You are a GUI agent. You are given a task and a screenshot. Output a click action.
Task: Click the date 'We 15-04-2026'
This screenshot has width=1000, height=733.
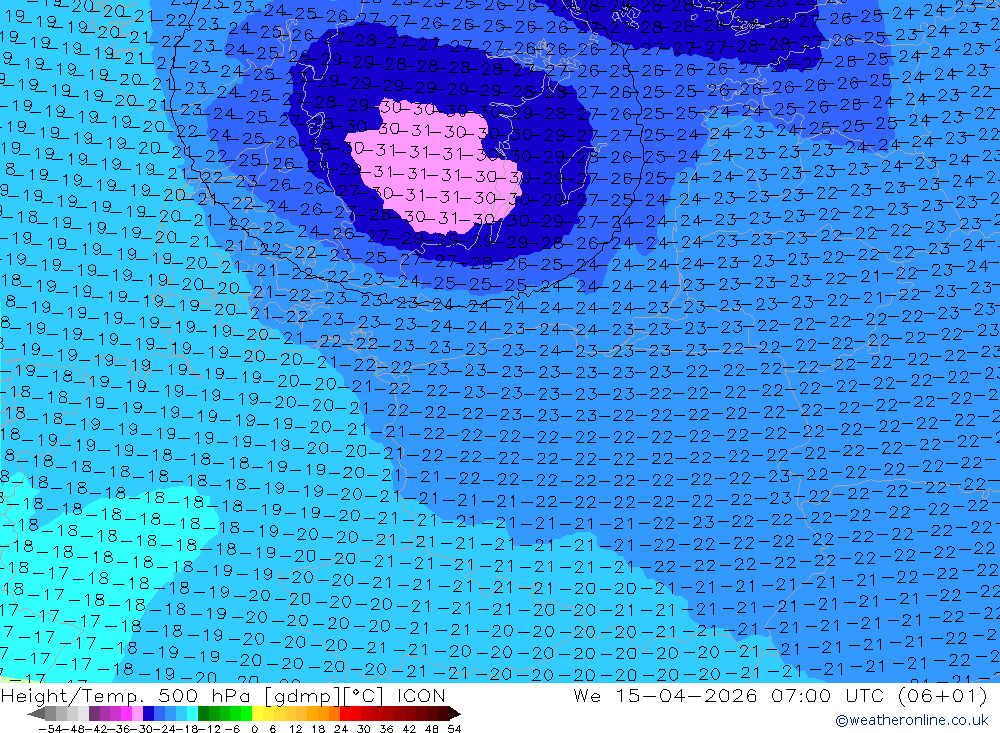(665, 695)
